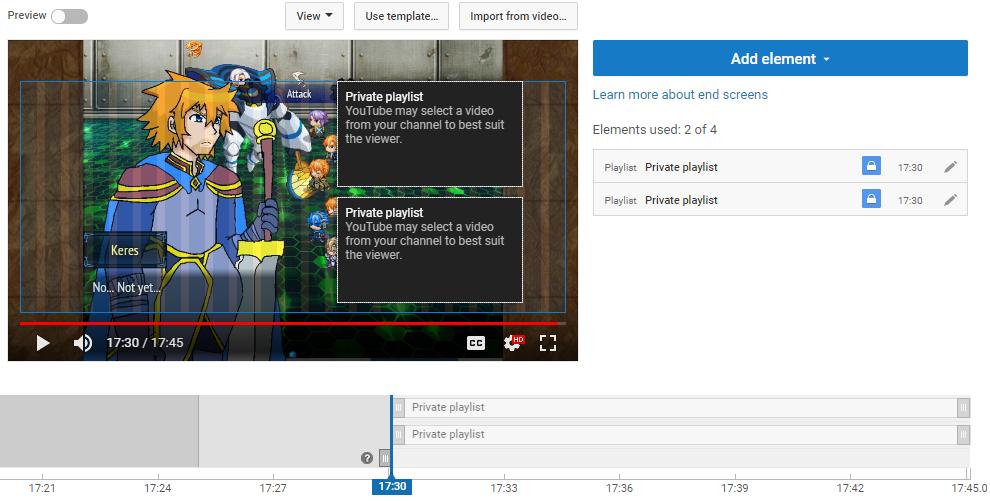The width and height of the screenshot is (990, 501).
Task: Mute the video volume
Action: tap(83, 343)
